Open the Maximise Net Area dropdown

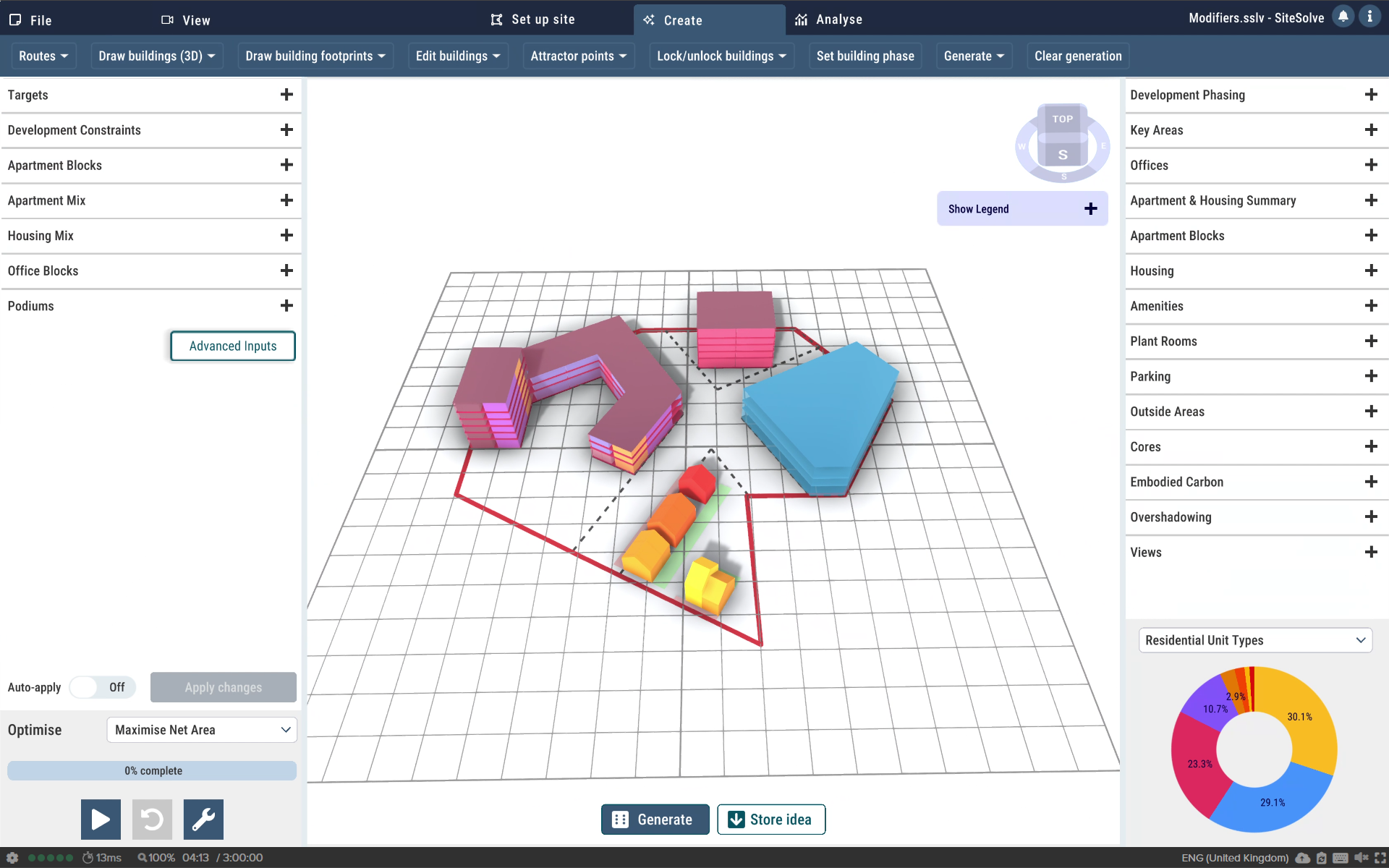[202, 730]
